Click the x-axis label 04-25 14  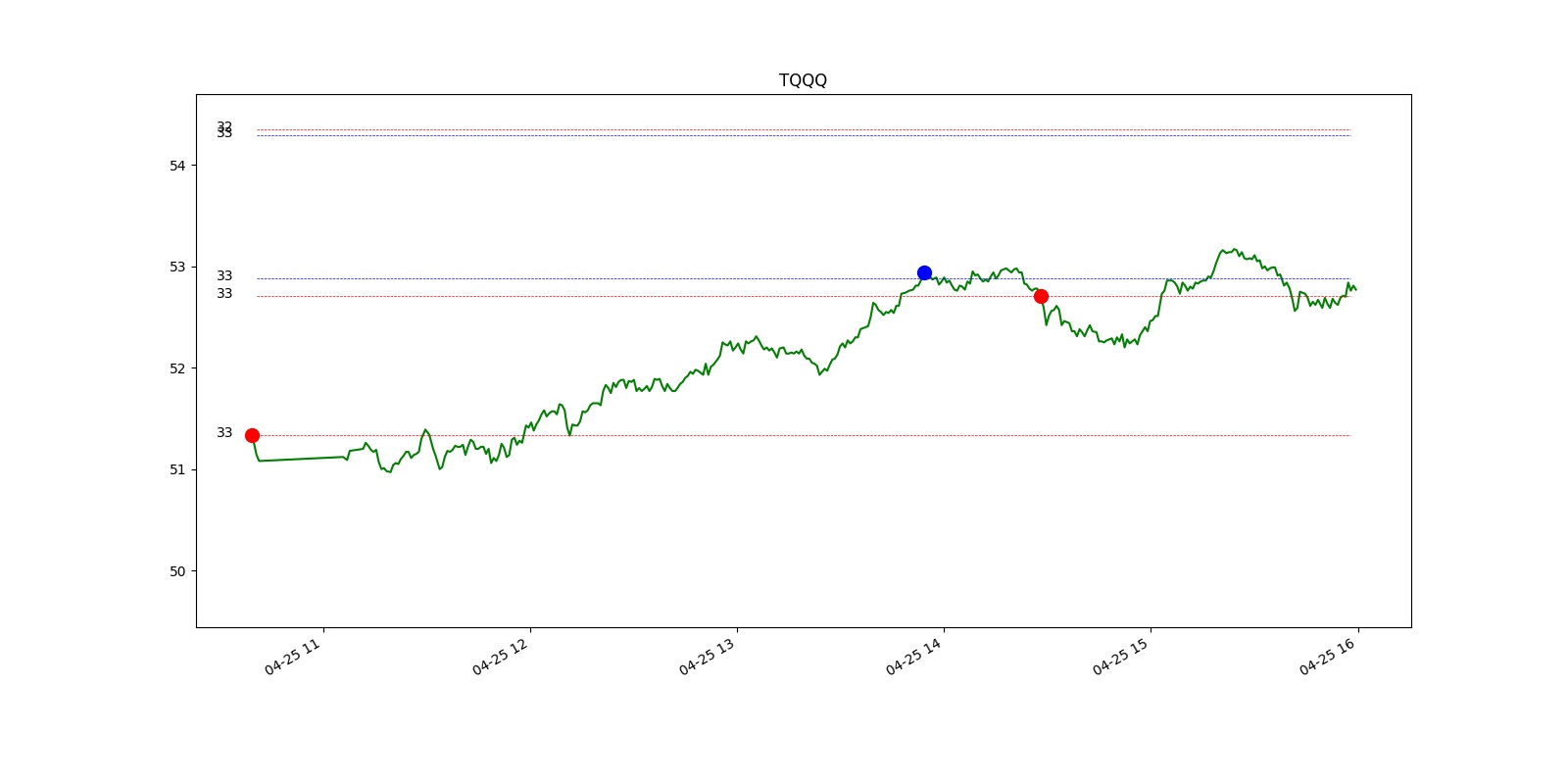(x=913, y=657)
